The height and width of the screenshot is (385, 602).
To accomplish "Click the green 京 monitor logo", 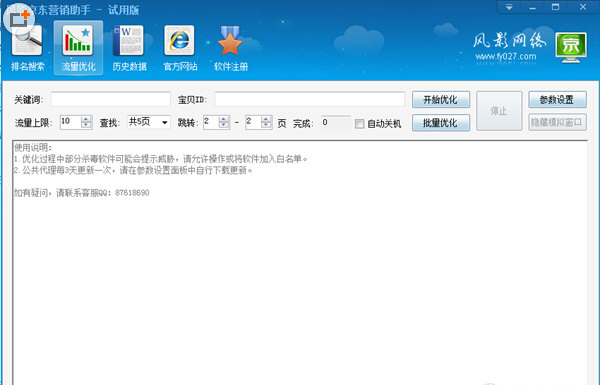I will coord(571,48).
